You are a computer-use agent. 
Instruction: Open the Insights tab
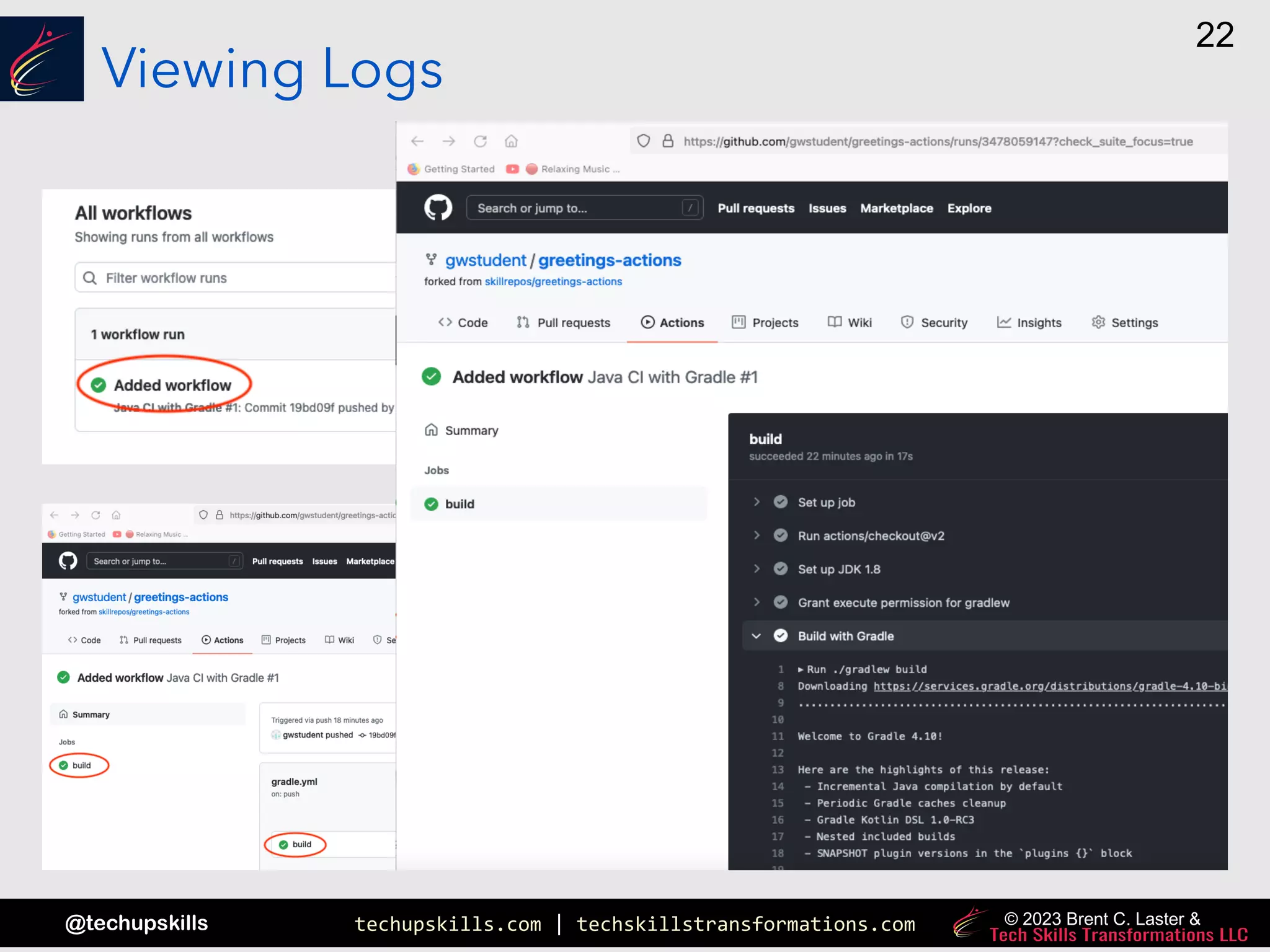click(1029, 322)
